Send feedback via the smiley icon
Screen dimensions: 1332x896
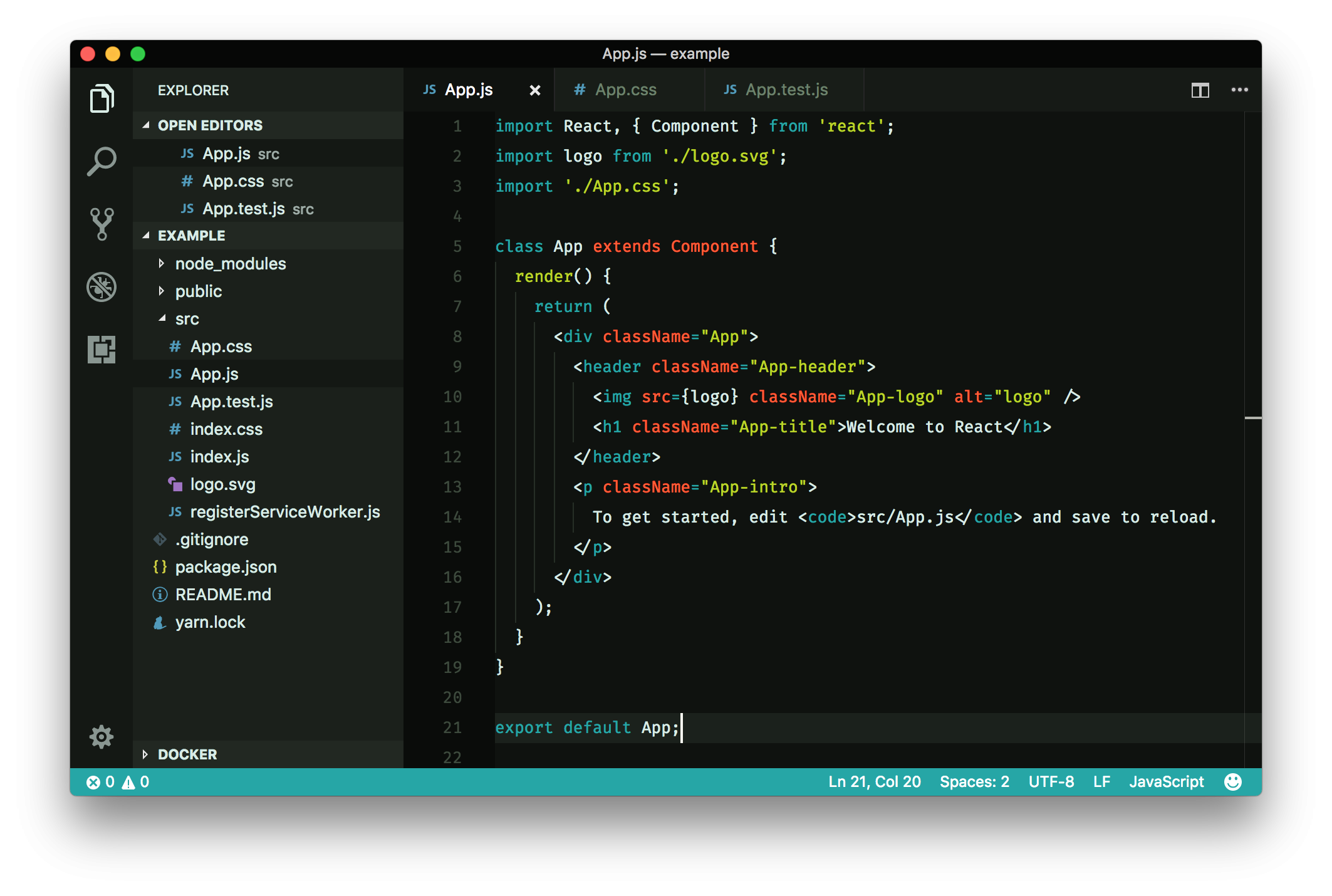point(1232,781)
